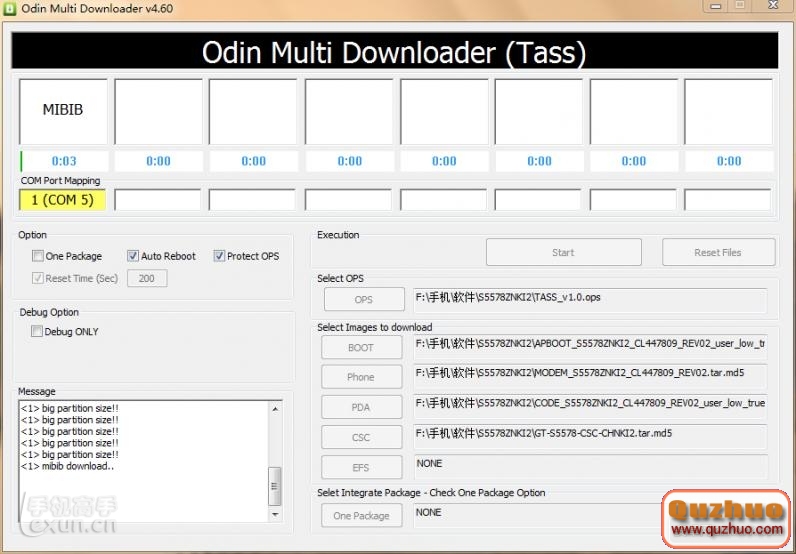The width and height of the screenshot is (796, 554).
Task: Click the MIBIB status box
Action: (63, 111)
